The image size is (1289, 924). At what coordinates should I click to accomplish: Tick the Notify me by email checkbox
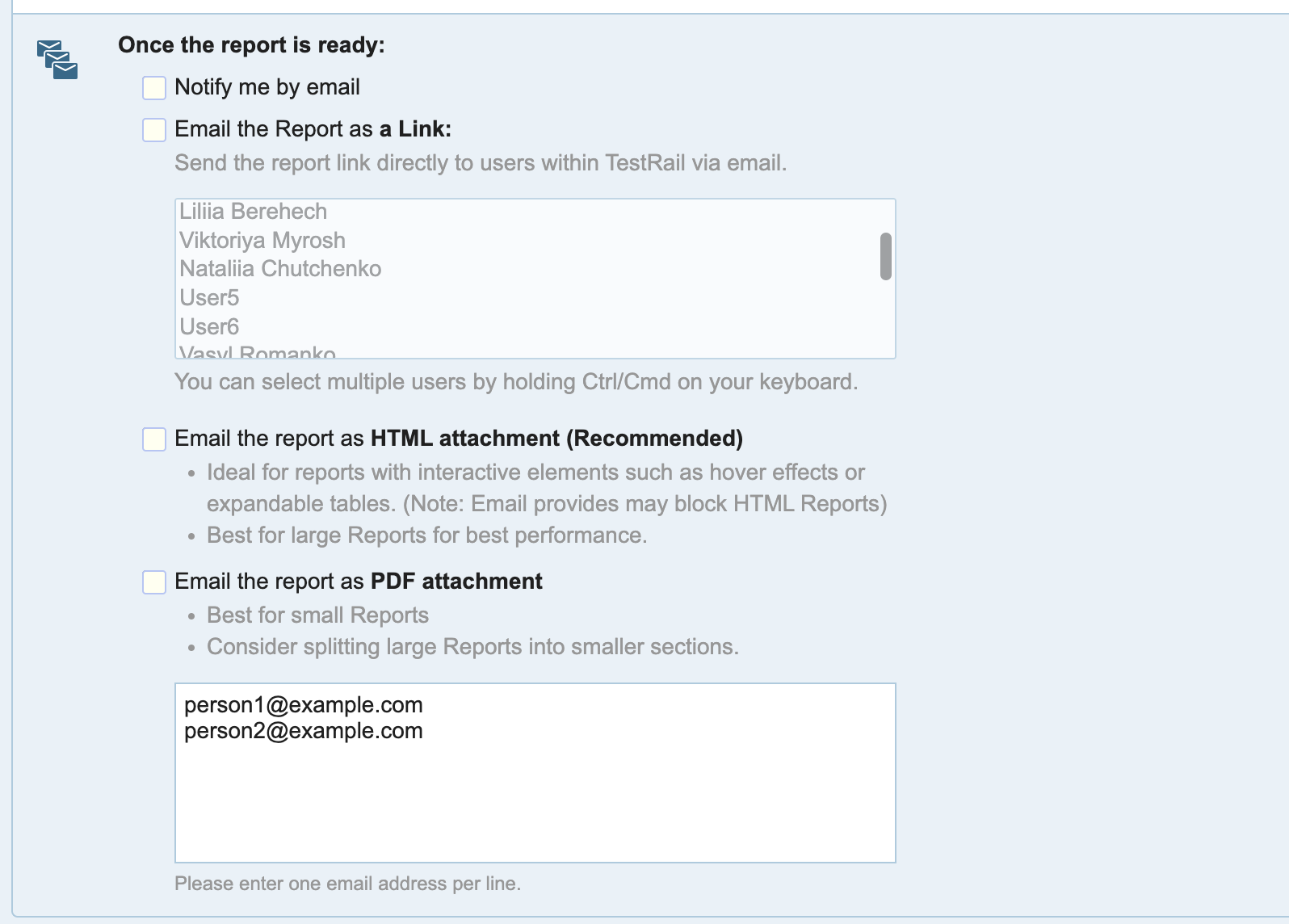154,88
